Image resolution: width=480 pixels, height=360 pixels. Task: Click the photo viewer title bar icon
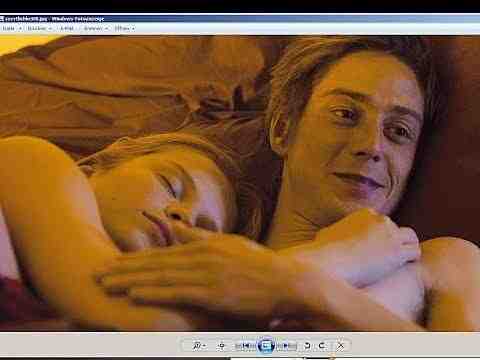[2, 19]
